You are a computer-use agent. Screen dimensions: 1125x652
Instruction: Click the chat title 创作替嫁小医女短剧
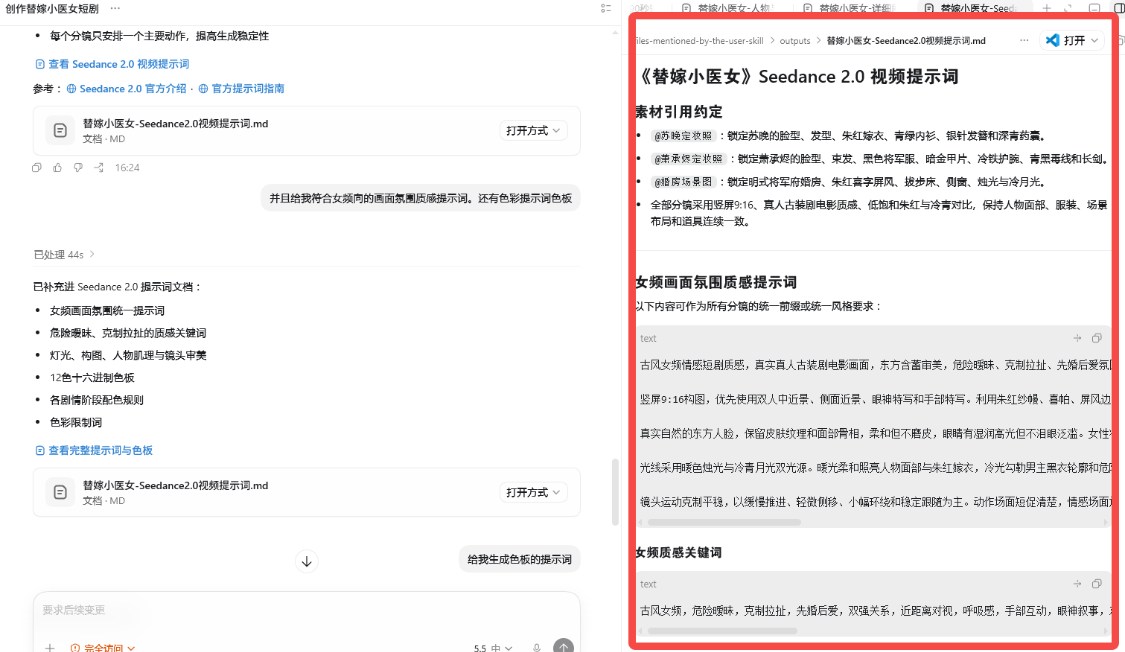(52, 9)
